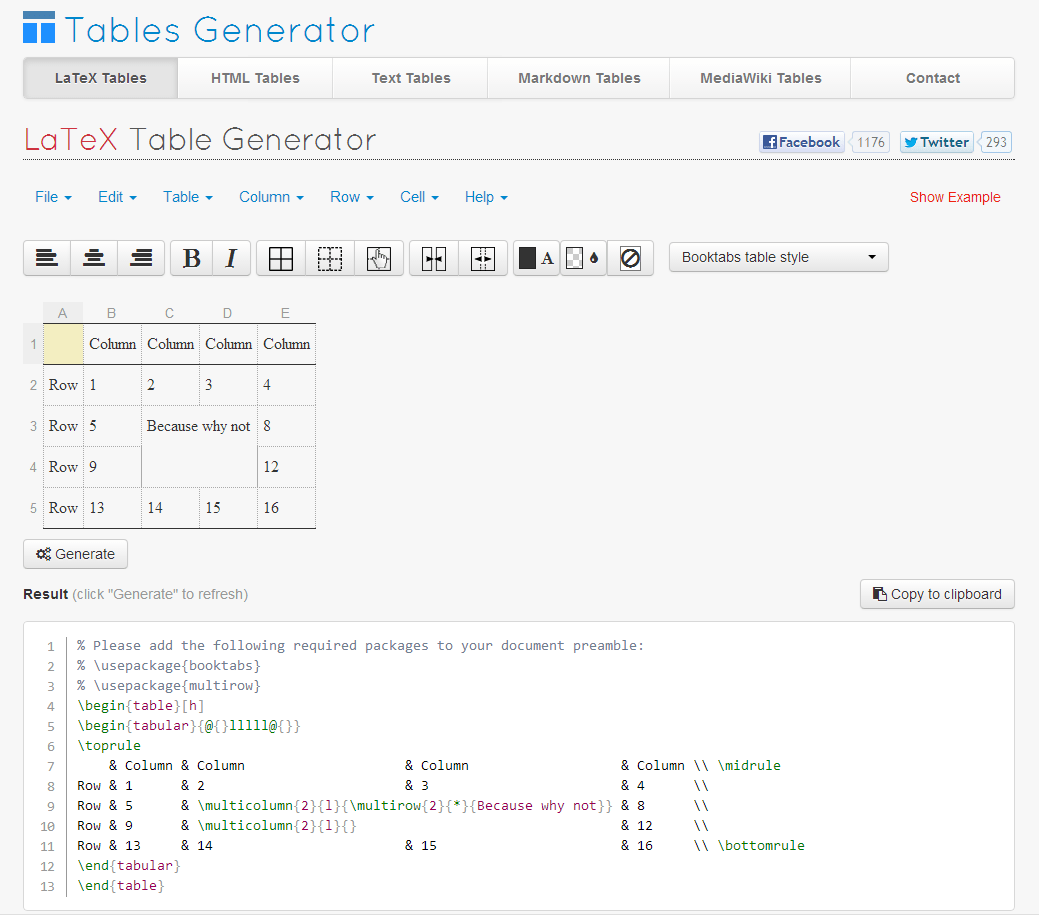1039x915 pixels.
Task: Click the Tables Generator title link
Action: pos(219,30)
